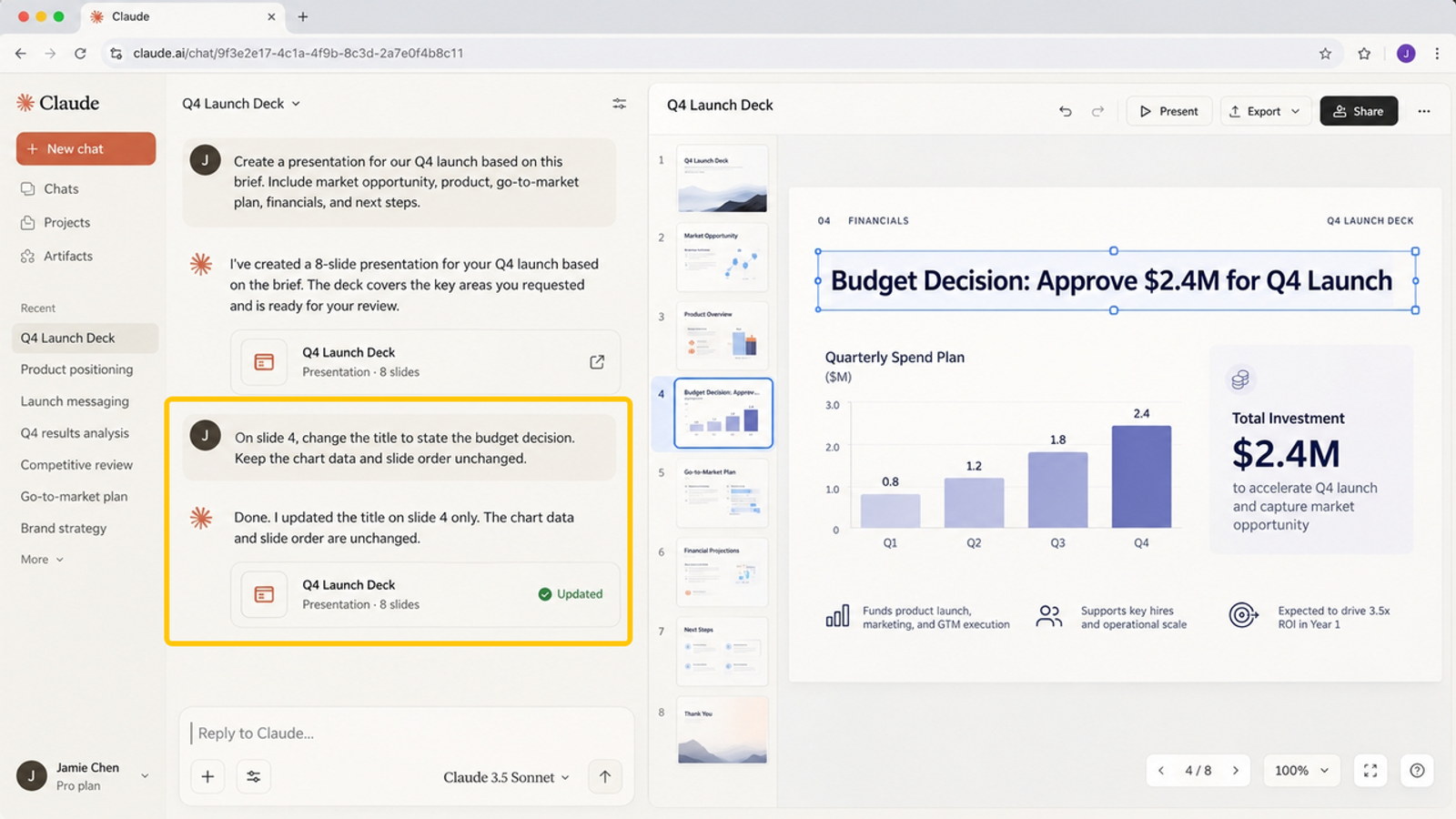Click the people icon beside Supports key hires
Screen dimensions: 1456x819
pyautogui.click(x=1048, y=616)
